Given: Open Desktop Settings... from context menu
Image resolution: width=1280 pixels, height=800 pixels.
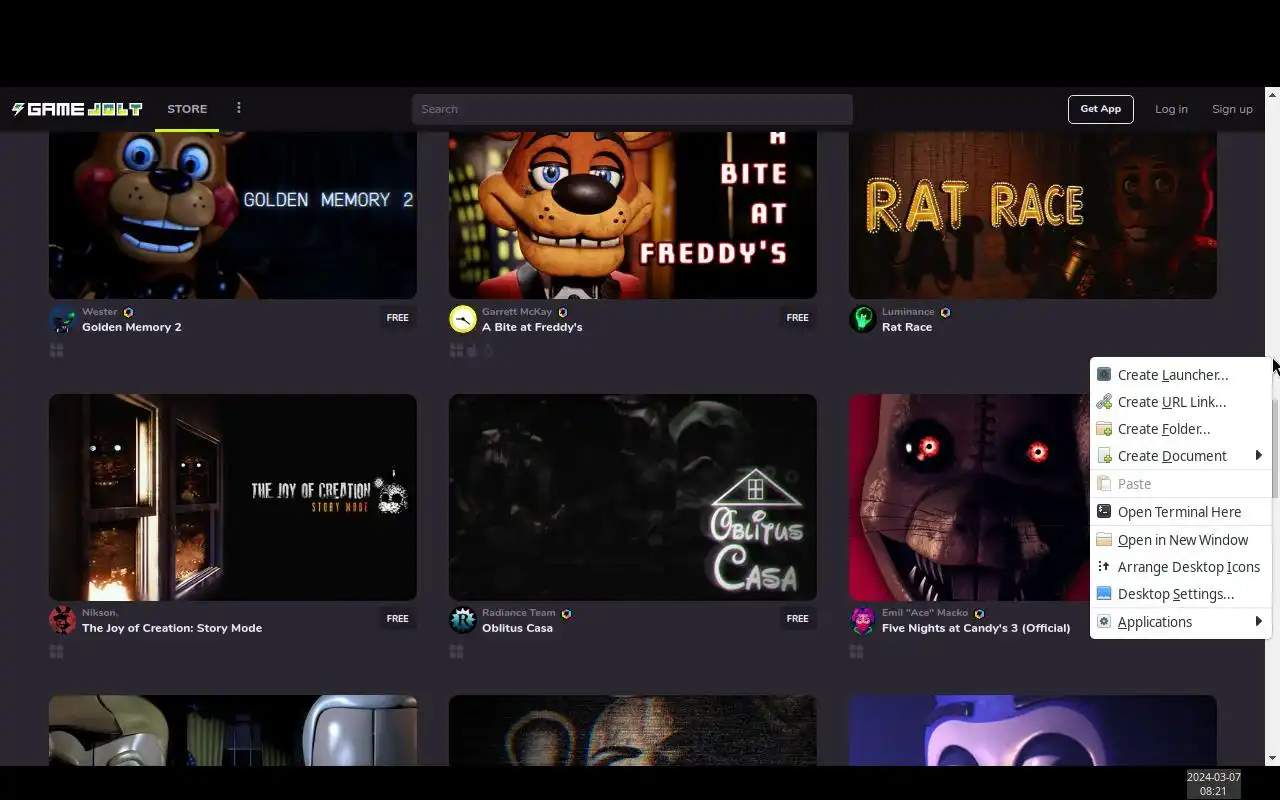Looking at the screenshot, I should [x=1180, y=594].
